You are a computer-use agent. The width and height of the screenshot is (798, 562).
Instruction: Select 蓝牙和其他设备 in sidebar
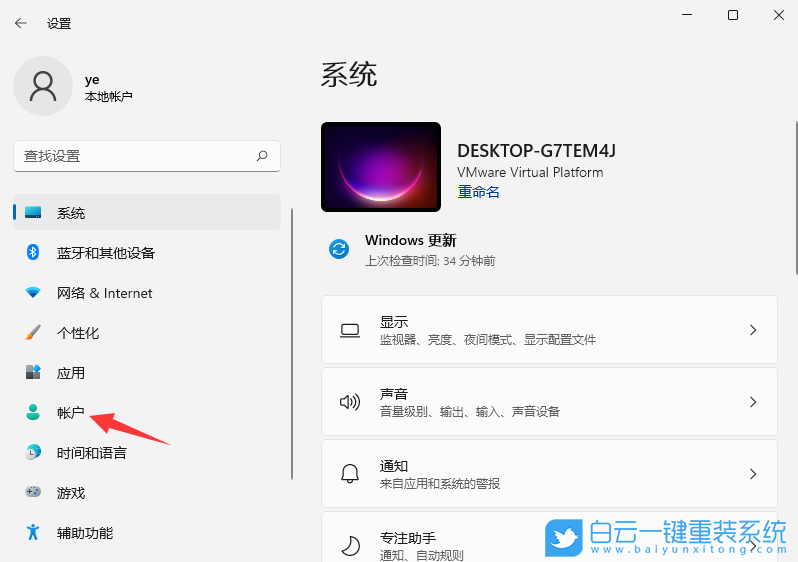tap(147, 252)
